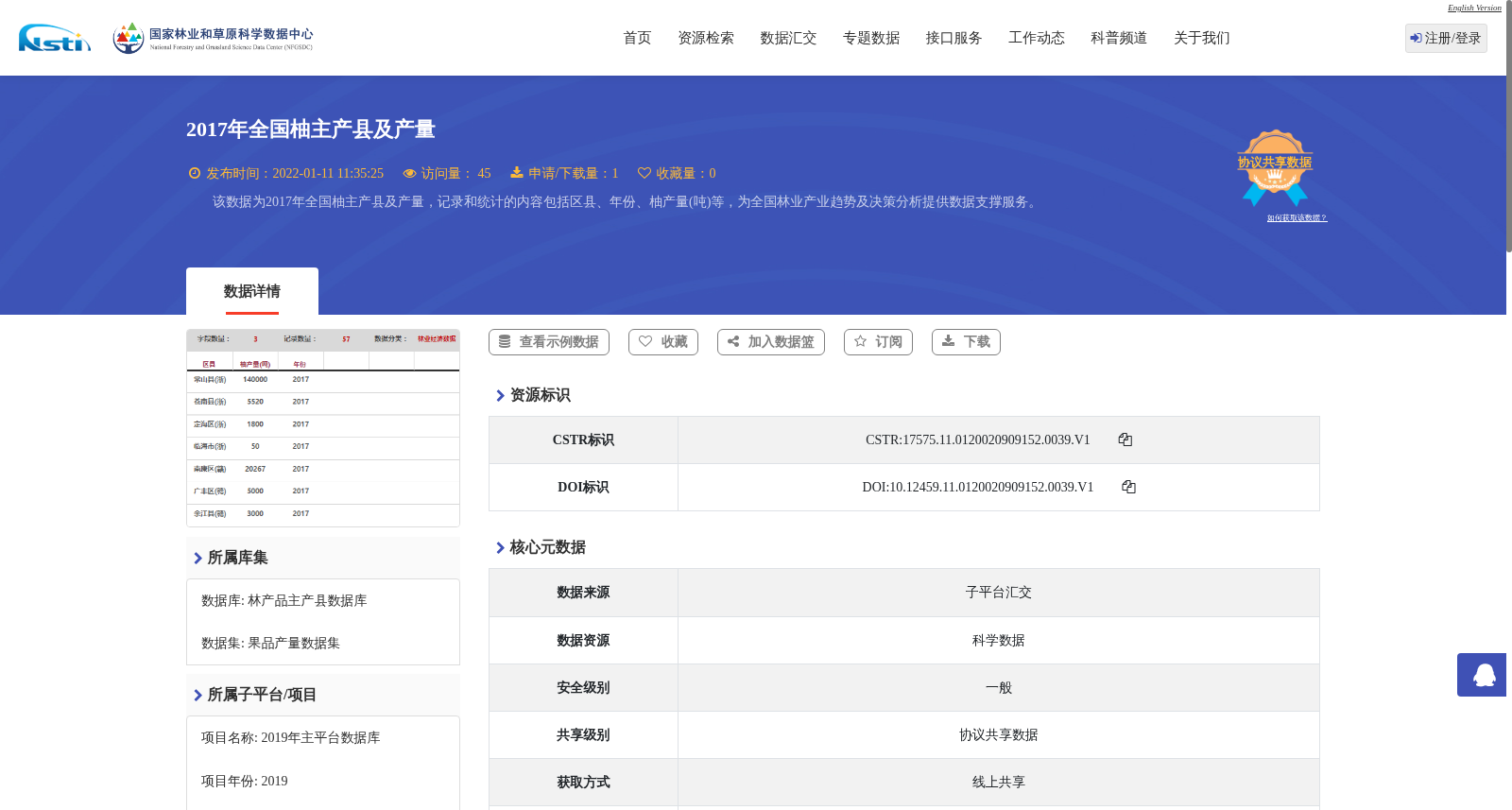Open the 工作动态 menu item
This screenshot has height=810, width=1512.
(x=1037, y=38)
